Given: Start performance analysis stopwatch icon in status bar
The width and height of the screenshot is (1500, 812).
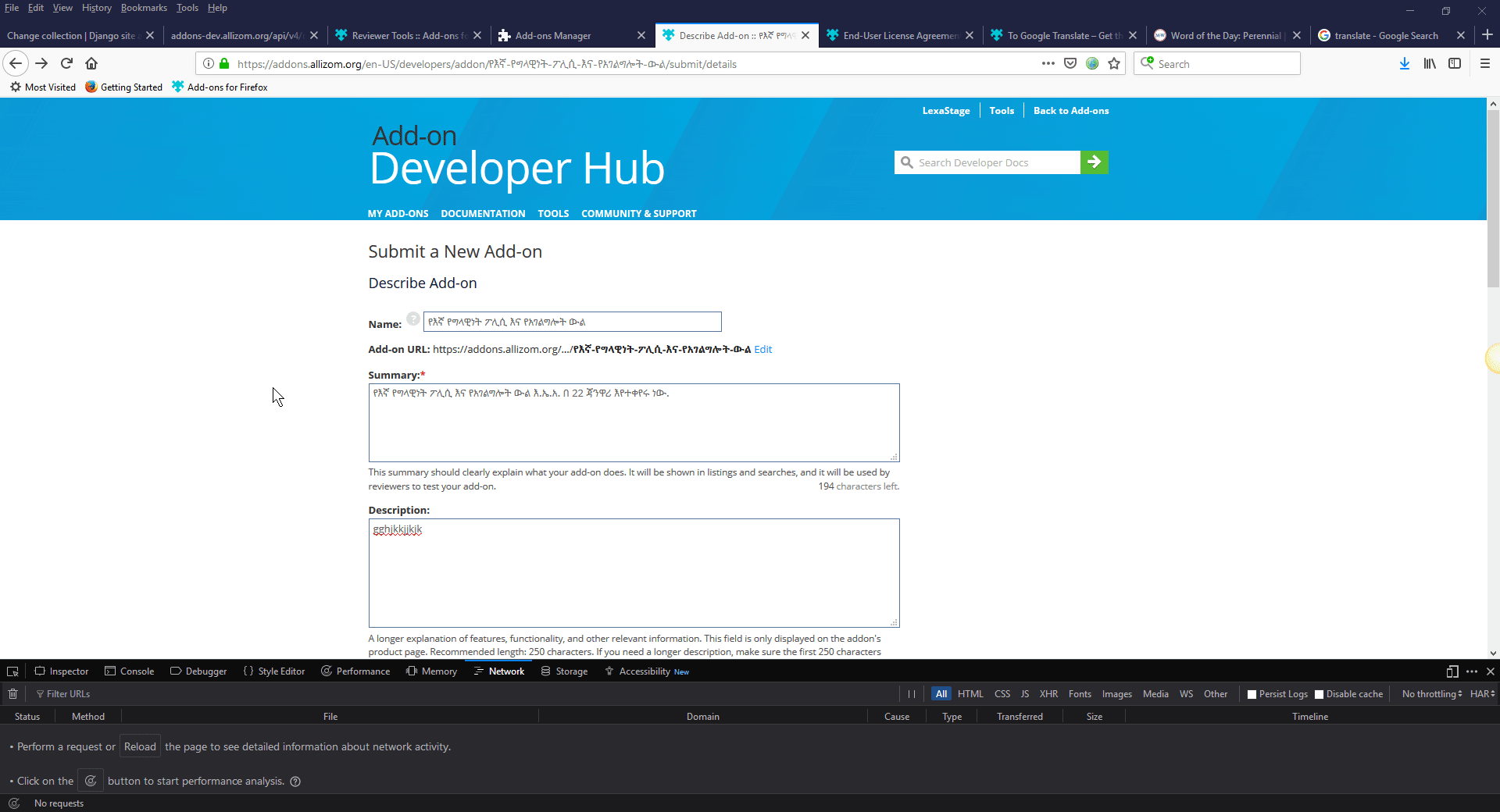Looking at the screenshot, I should (x=14, y=803).
